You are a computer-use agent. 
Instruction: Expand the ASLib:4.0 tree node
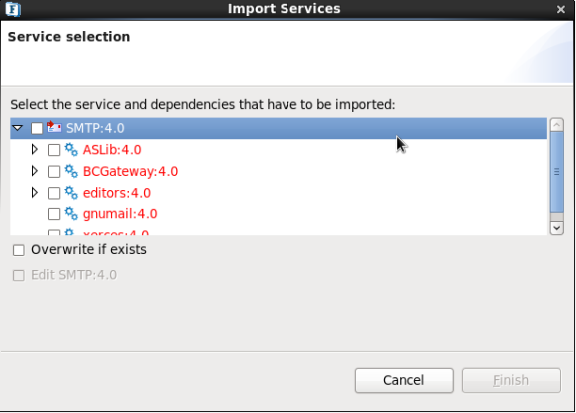point(35,149)
